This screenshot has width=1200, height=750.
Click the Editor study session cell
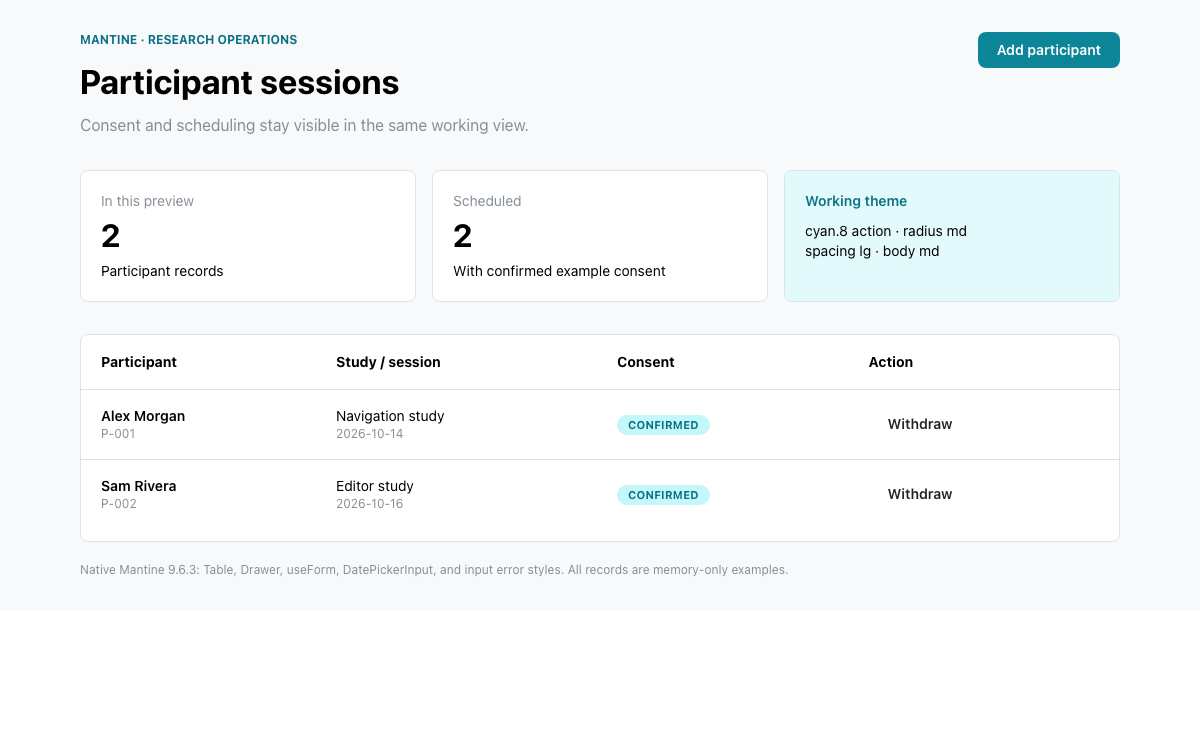click(x=375, y=494)
